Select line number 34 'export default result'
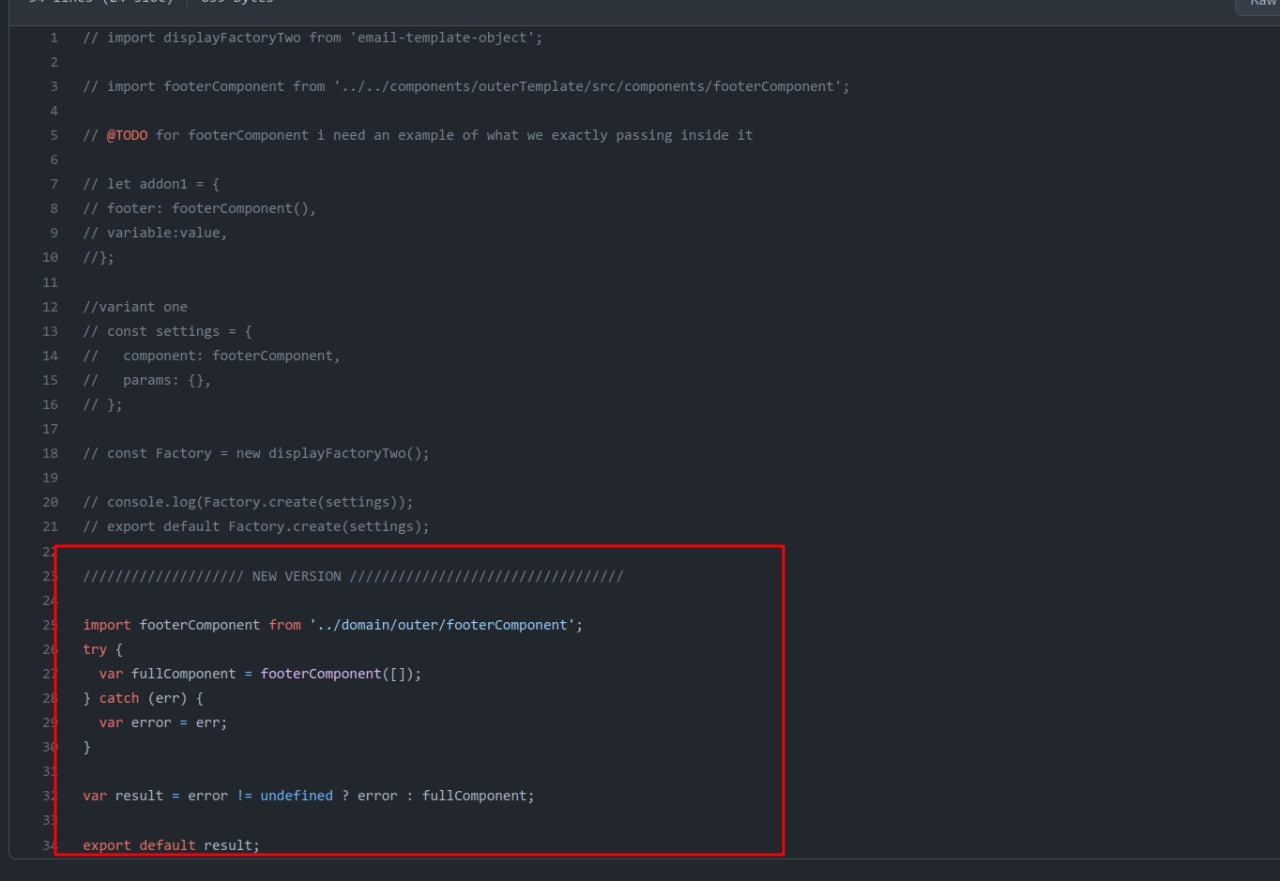1280x881 pixels. click(49, 844)
